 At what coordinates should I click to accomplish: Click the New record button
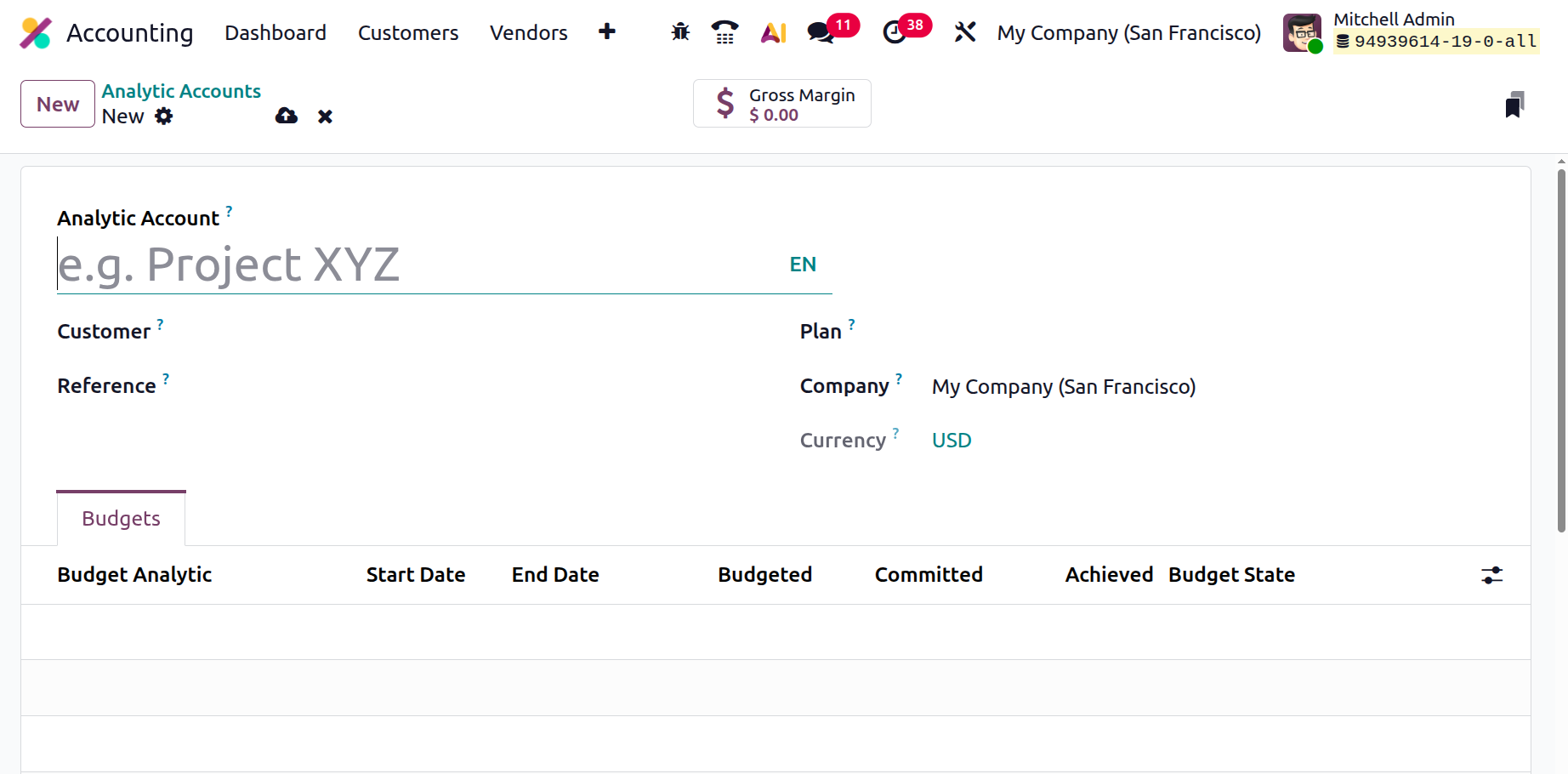pyautogui.click(x=58, y=104)
